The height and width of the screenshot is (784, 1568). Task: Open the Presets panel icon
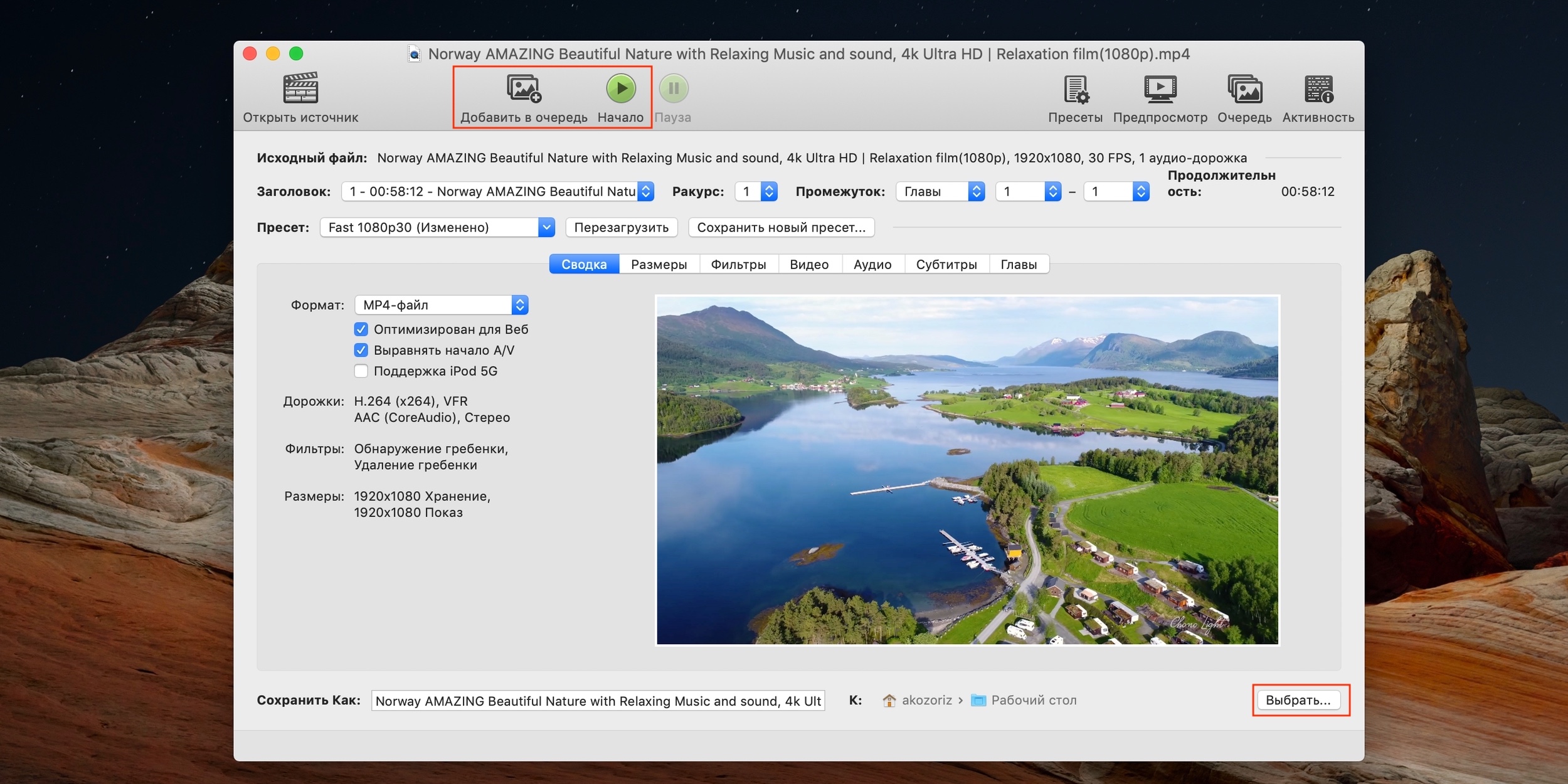point(1076,89)
